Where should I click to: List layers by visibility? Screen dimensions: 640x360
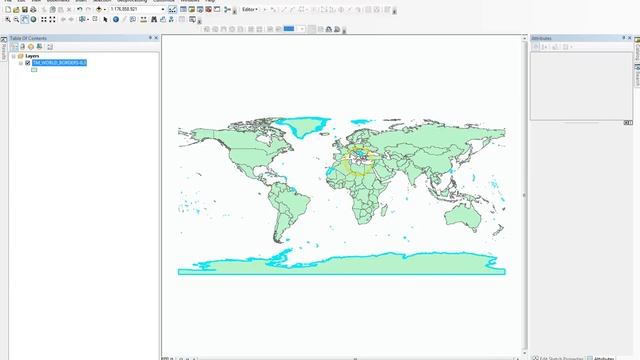tap(31, 47)
